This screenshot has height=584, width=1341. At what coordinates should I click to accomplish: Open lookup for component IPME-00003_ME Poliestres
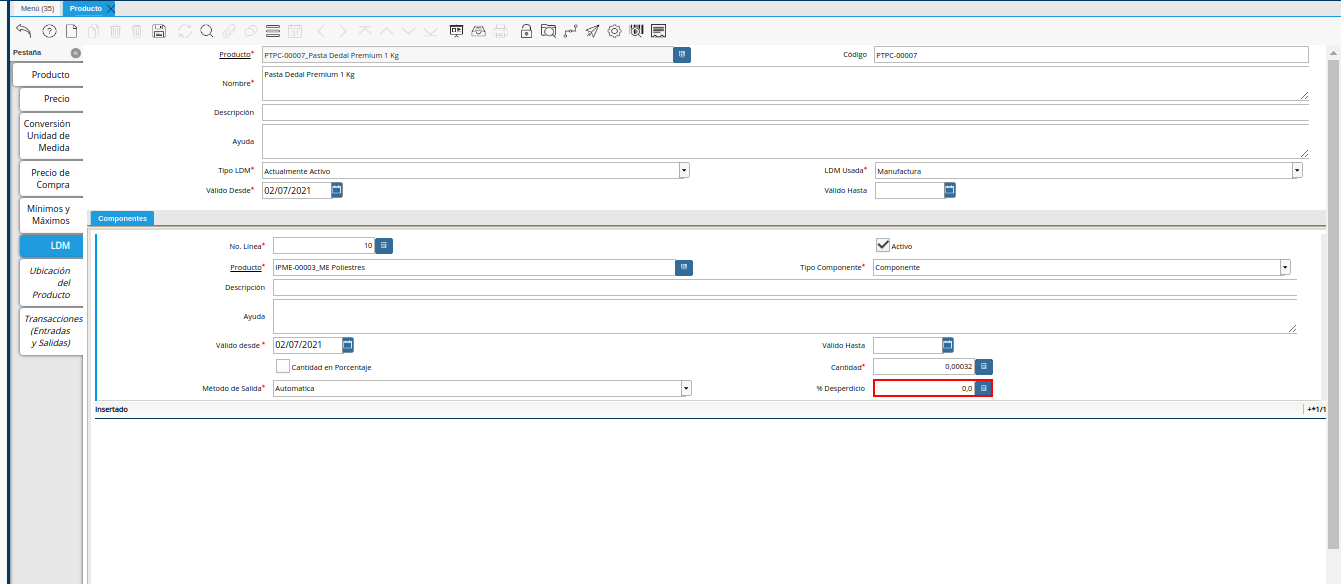[684, 267]
